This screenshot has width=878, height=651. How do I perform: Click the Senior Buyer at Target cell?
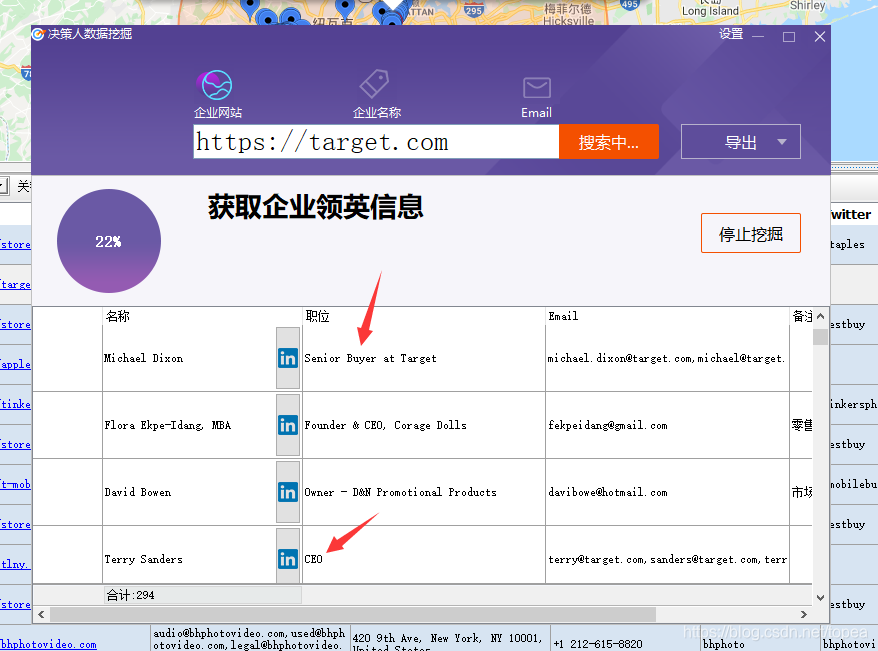point(423,358)
